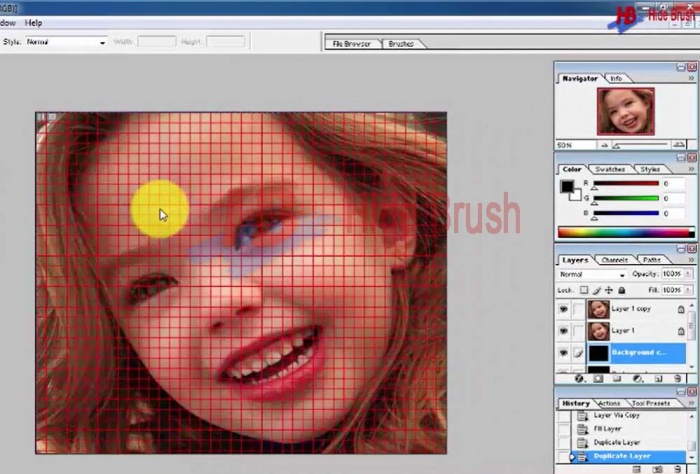Click the Navigator zoom percentage field showing 50%
700x474 pixels.
[x=575, y=146]
